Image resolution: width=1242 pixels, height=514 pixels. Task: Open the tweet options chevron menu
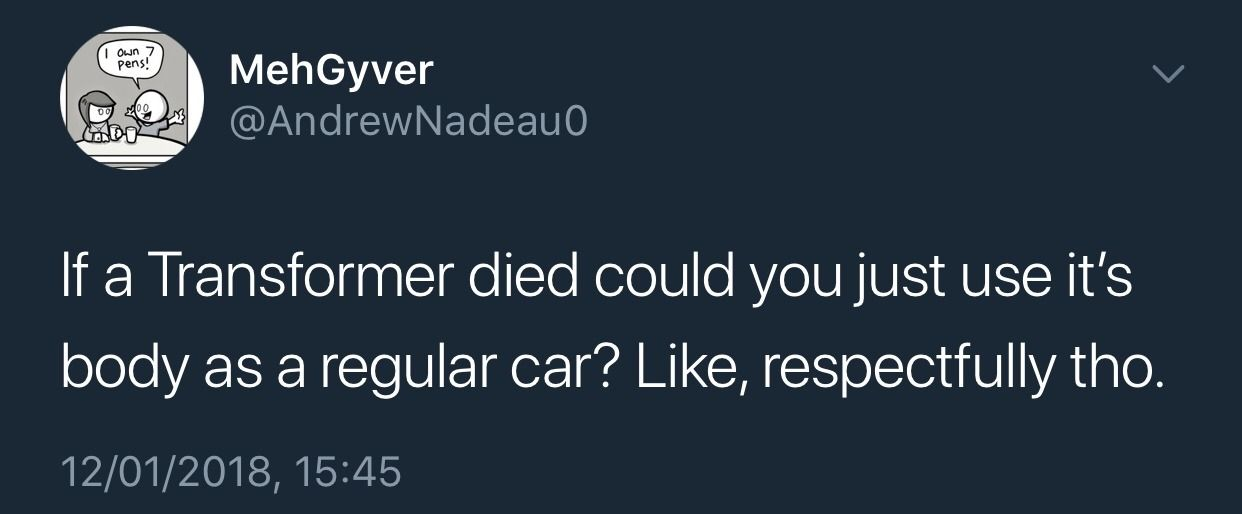[1166, 75]
